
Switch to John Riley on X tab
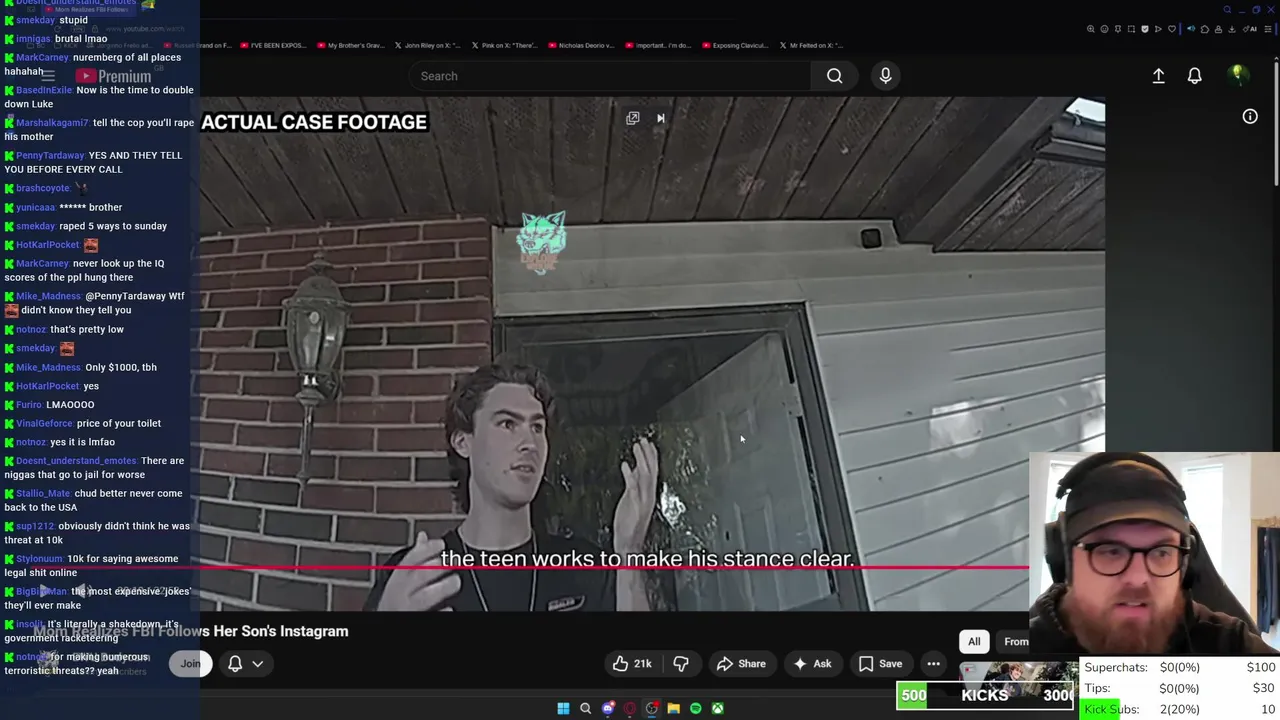426,45
